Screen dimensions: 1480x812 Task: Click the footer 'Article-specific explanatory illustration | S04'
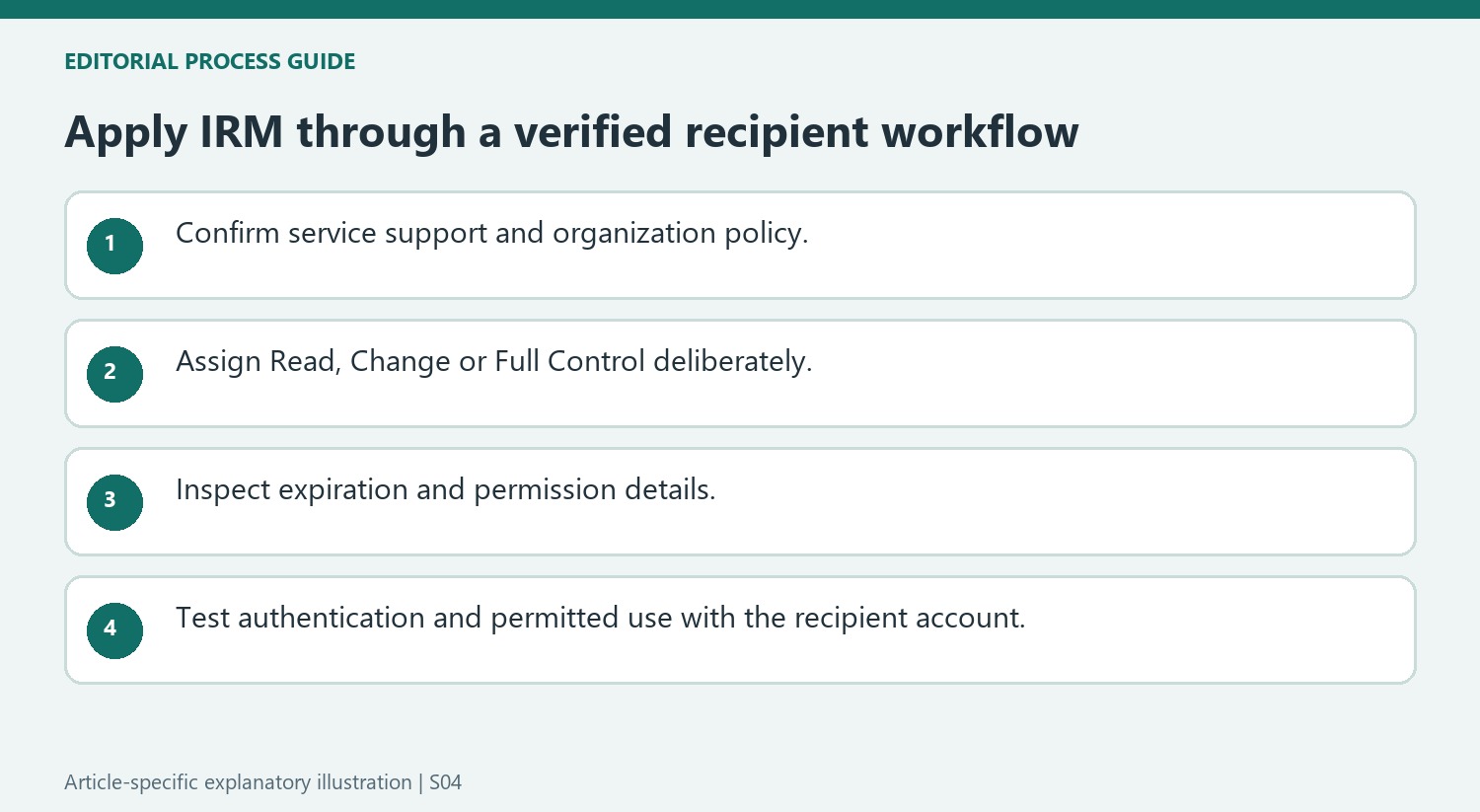(262, 782)
